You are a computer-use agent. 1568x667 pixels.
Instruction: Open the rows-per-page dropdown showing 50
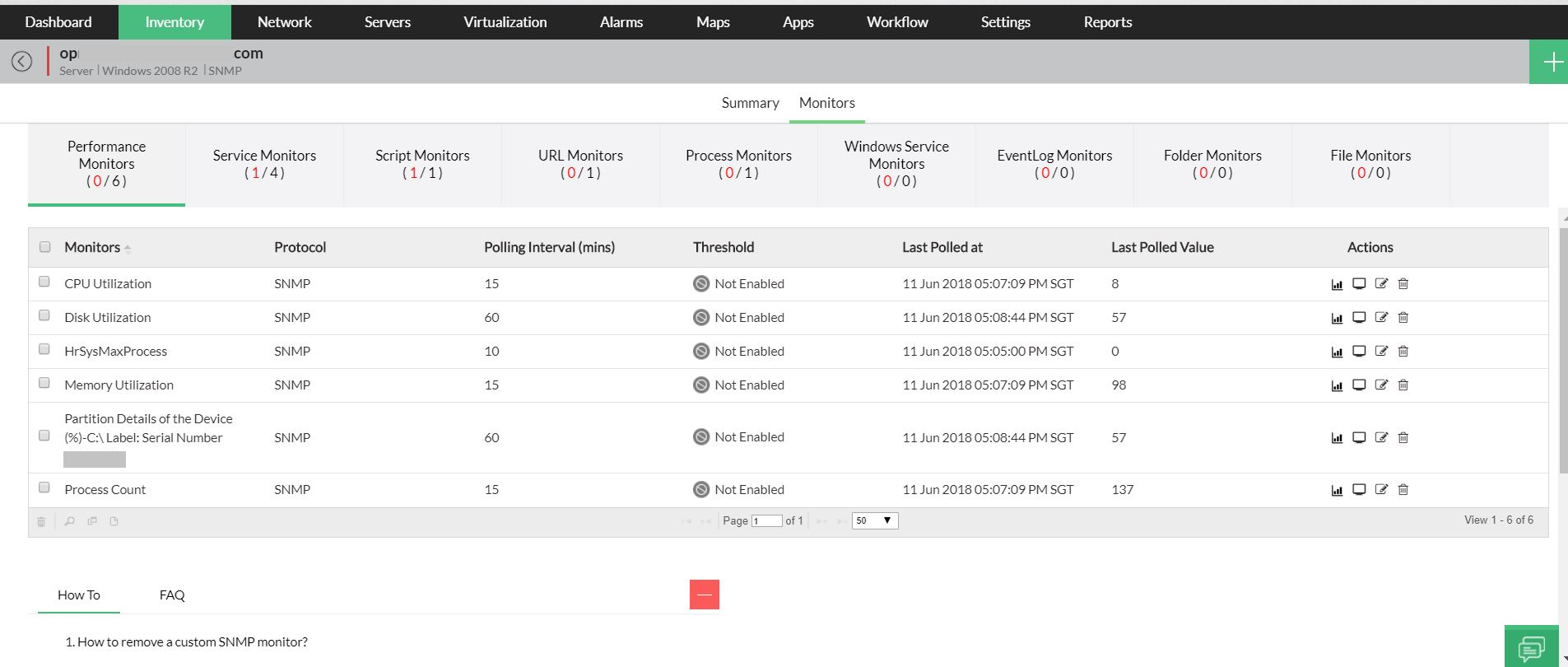[x=874, y=520]
